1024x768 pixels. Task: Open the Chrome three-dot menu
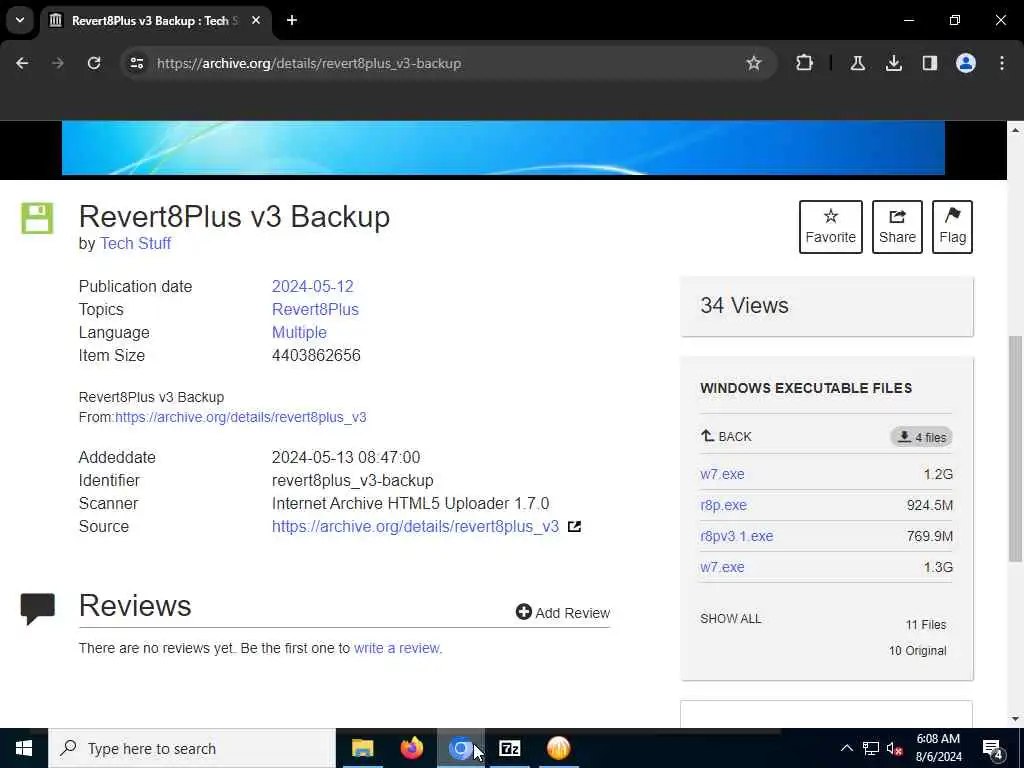(1002, 63)
